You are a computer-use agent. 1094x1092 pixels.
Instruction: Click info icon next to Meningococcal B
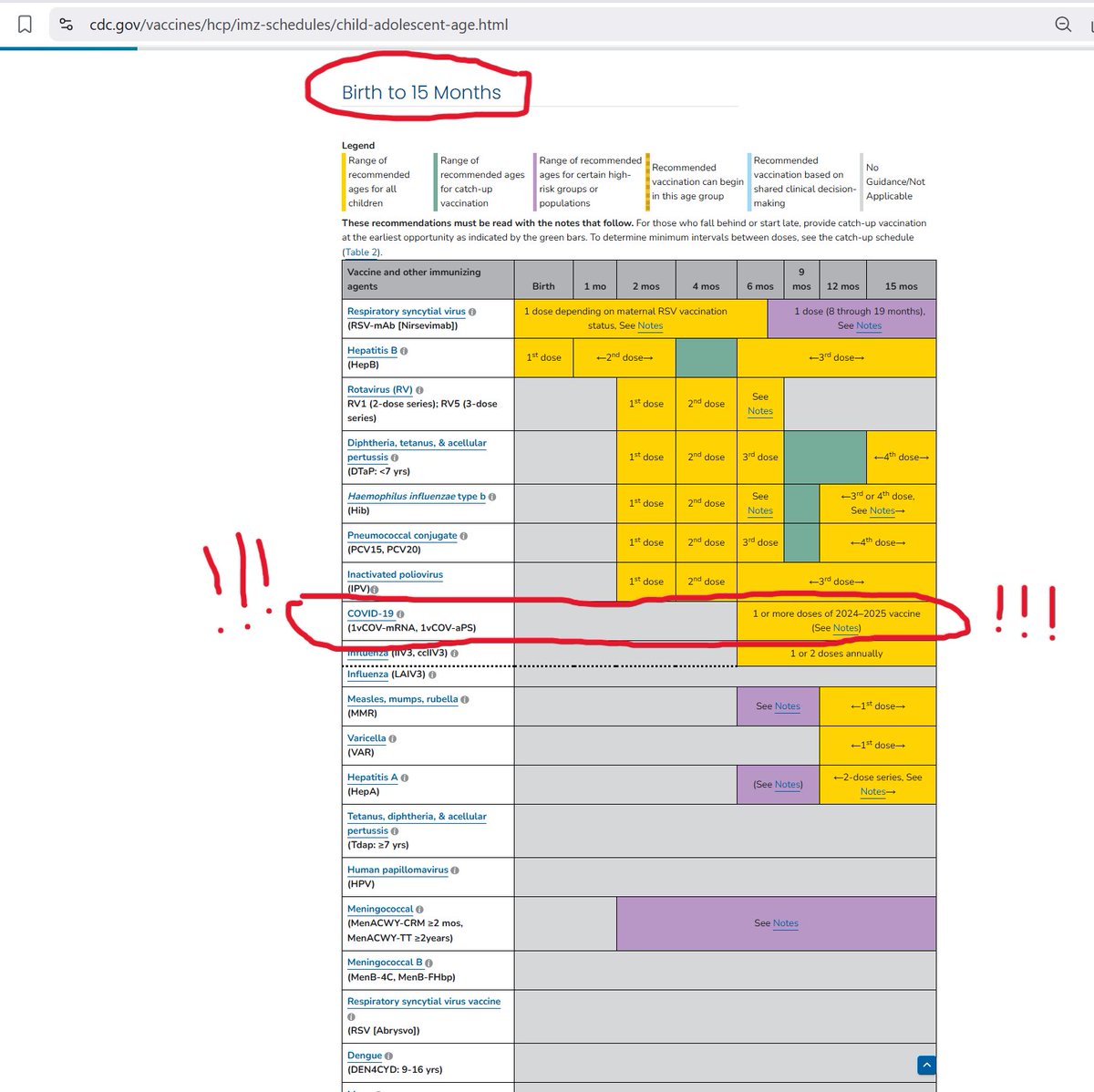429,963
